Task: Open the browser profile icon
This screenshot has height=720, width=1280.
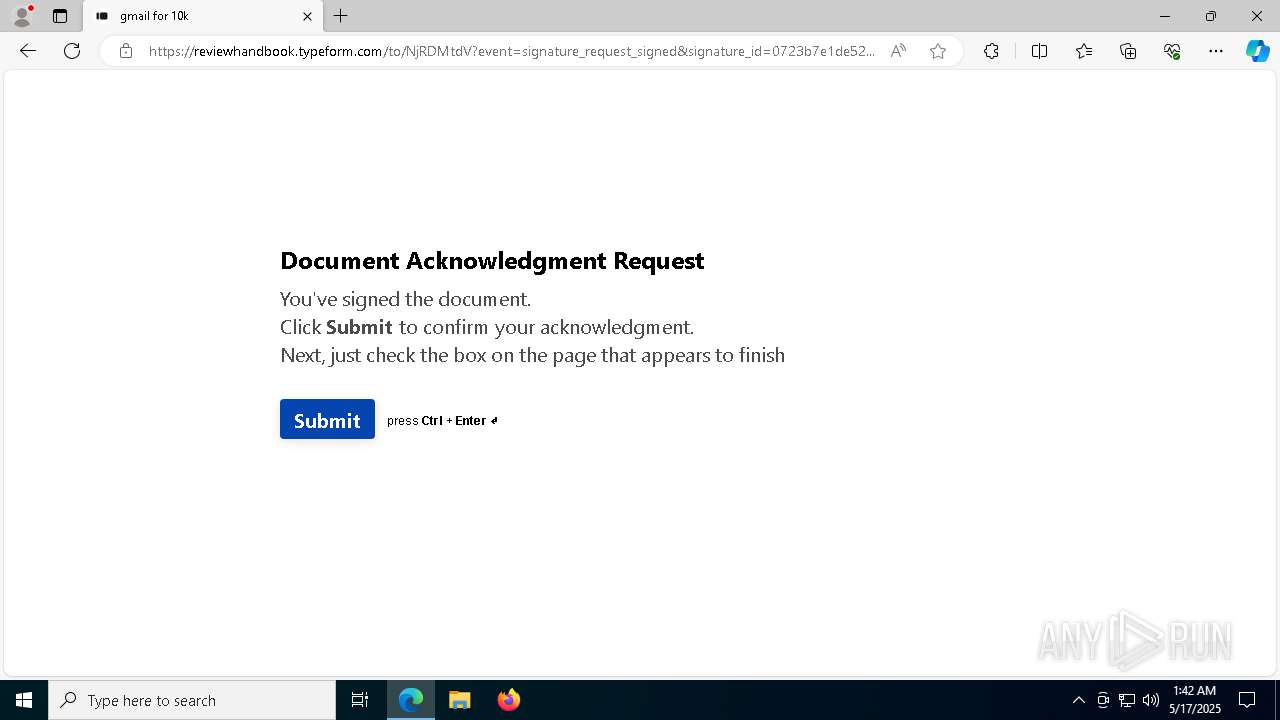Action: click(22, 16)
